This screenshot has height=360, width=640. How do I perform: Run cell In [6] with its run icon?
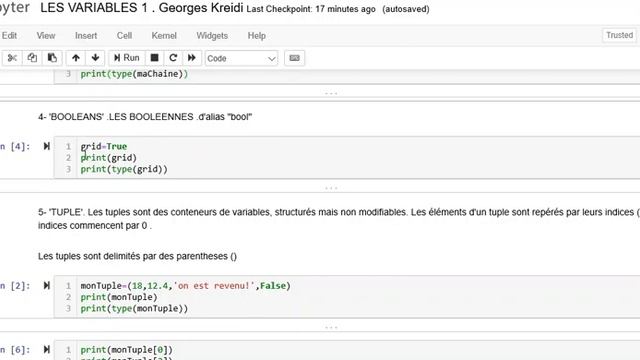coord(47,349)
